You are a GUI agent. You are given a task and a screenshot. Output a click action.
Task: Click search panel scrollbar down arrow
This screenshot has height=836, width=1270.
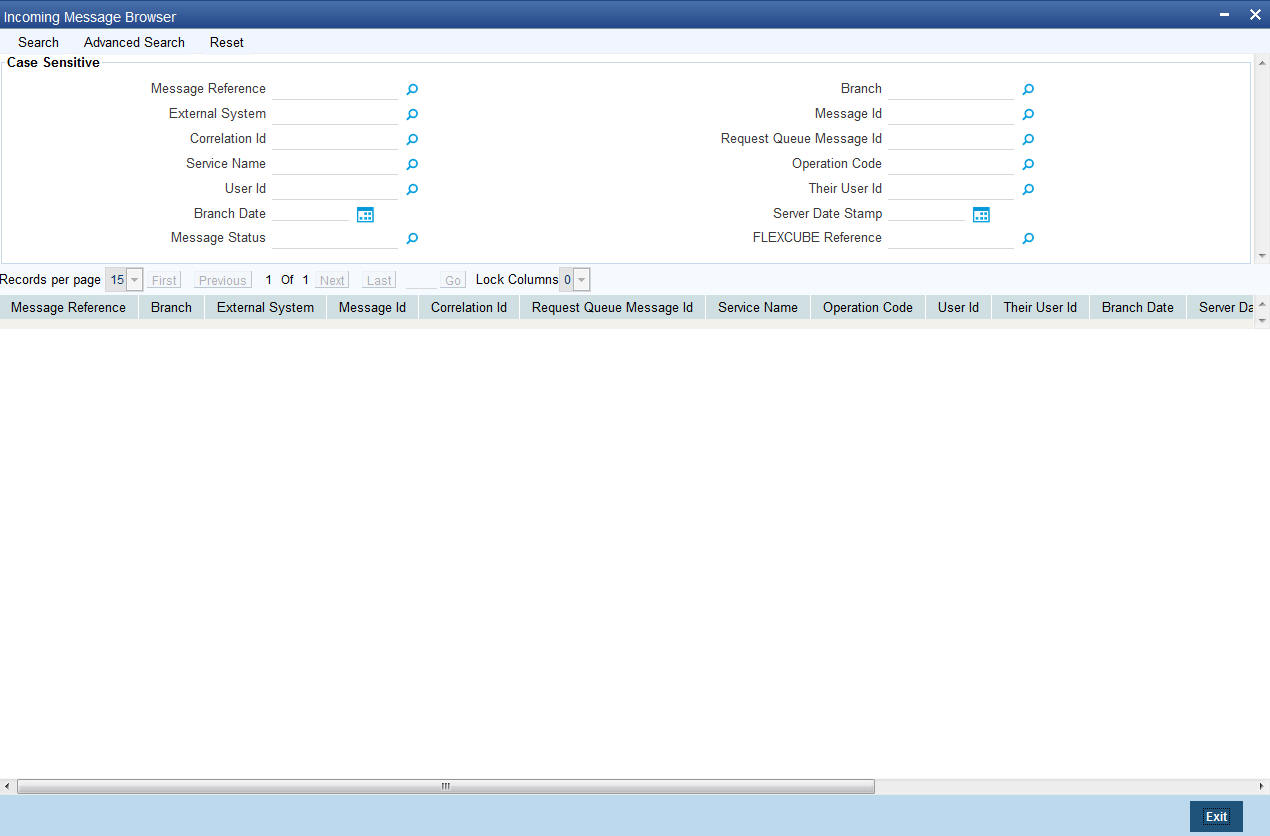coord(1261,256)
